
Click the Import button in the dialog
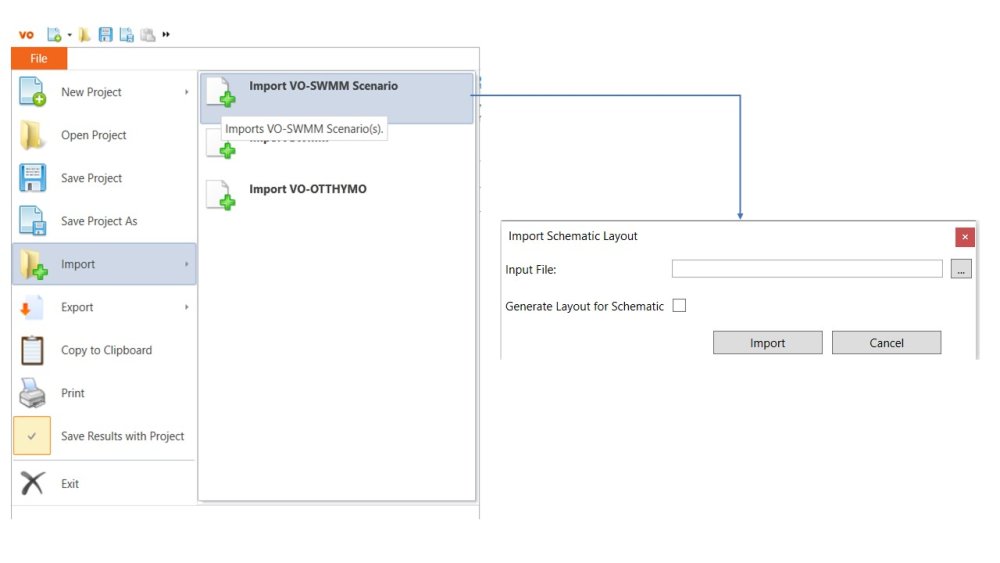point(767,343)
